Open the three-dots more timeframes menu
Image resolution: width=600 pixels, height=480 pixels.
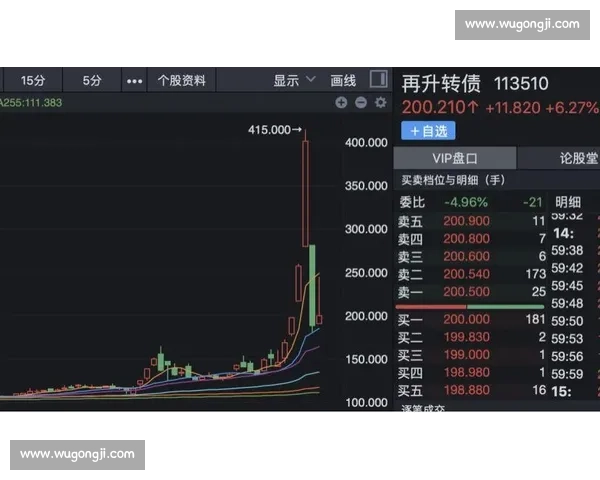[134, 81]
